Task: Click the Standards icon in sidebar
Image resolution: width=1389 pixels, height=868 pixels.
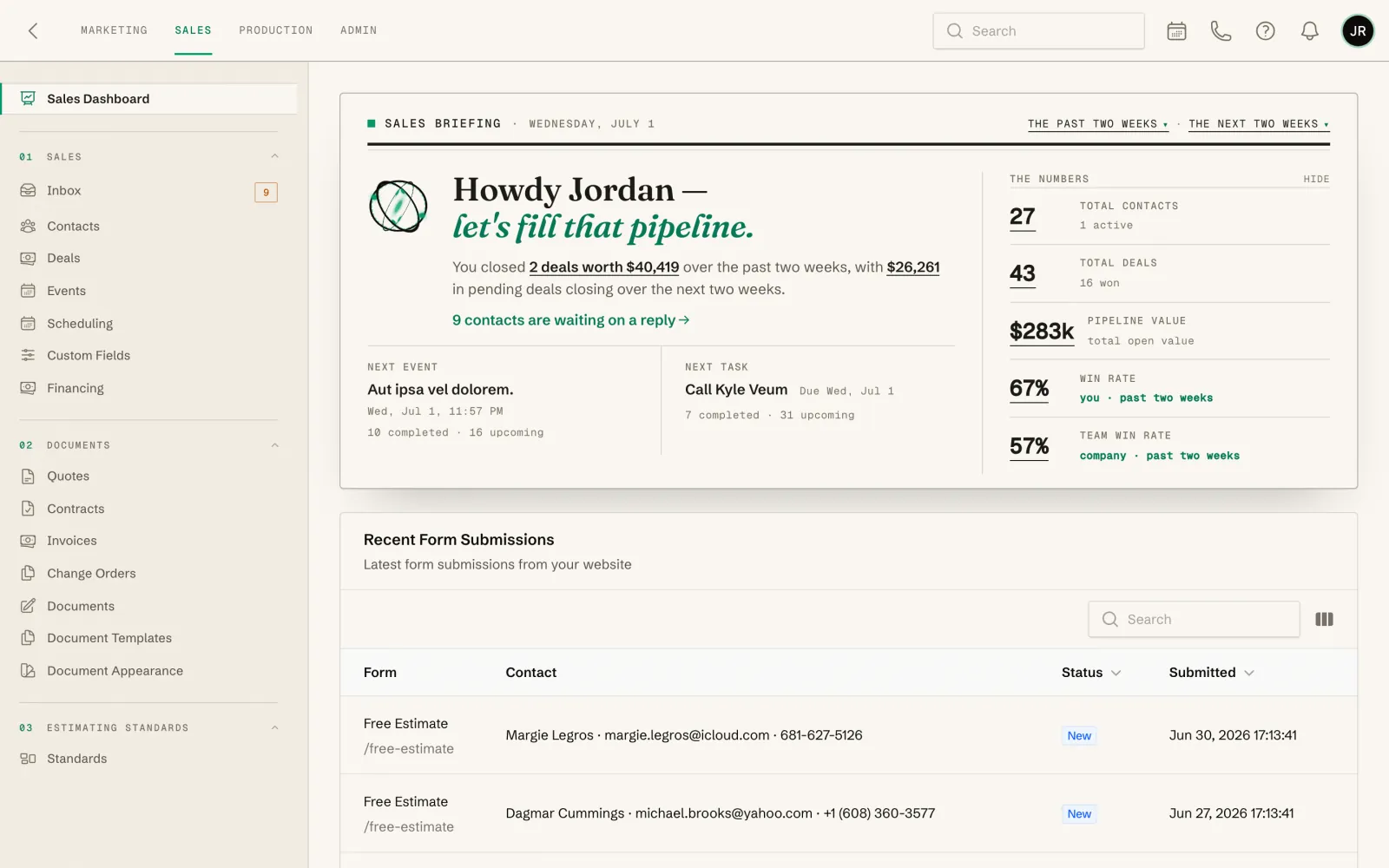Action: (x=28, y=759)
